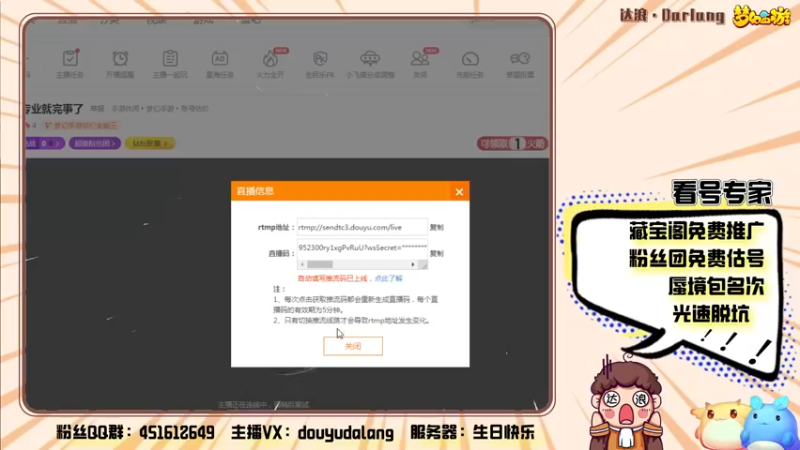Click the yellow 钻粉 pill button
The image size is (800, 450).
pyautogui.click(x=150, y=143)
